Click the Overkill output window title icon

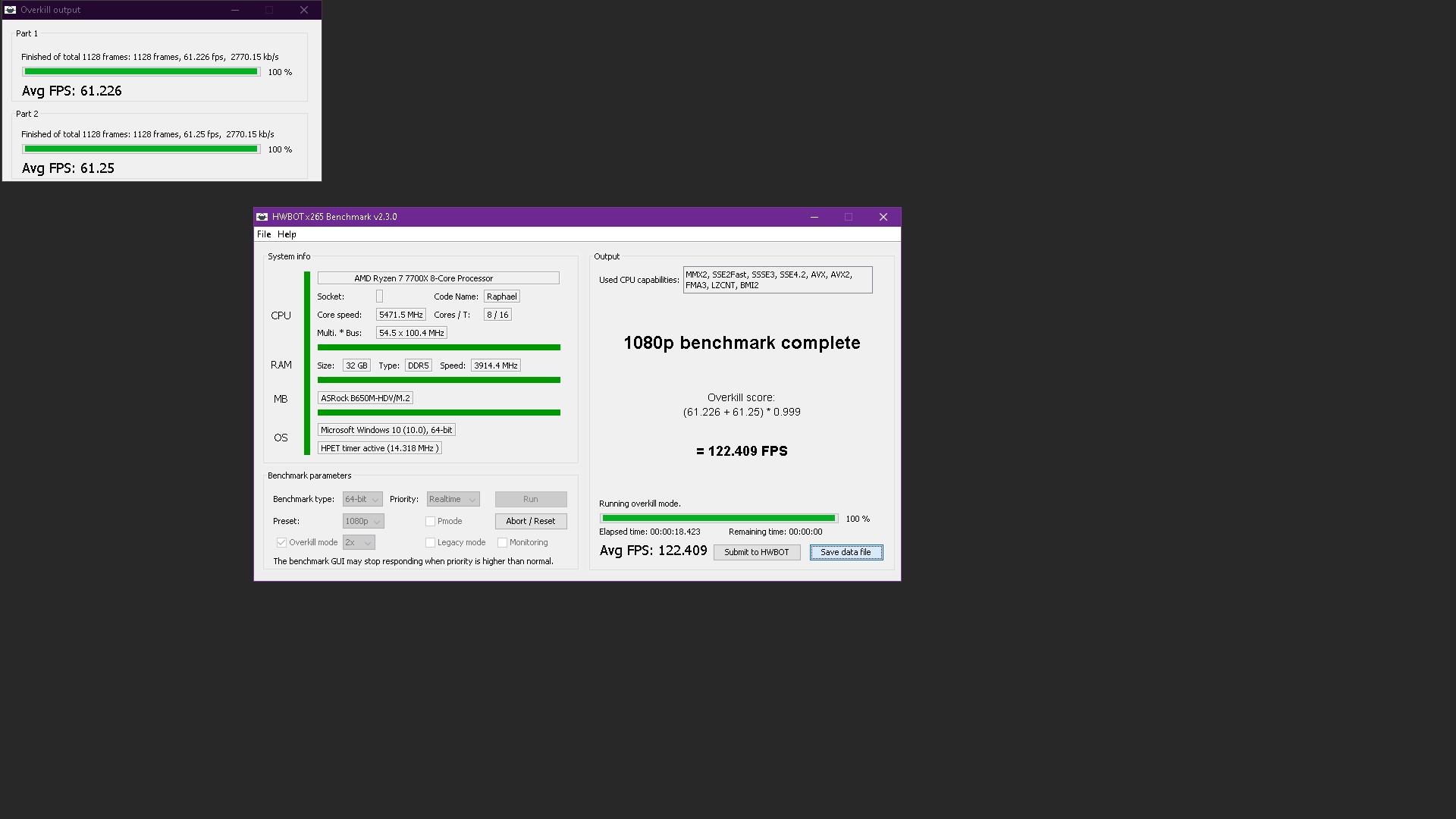(x=11, y=10)
